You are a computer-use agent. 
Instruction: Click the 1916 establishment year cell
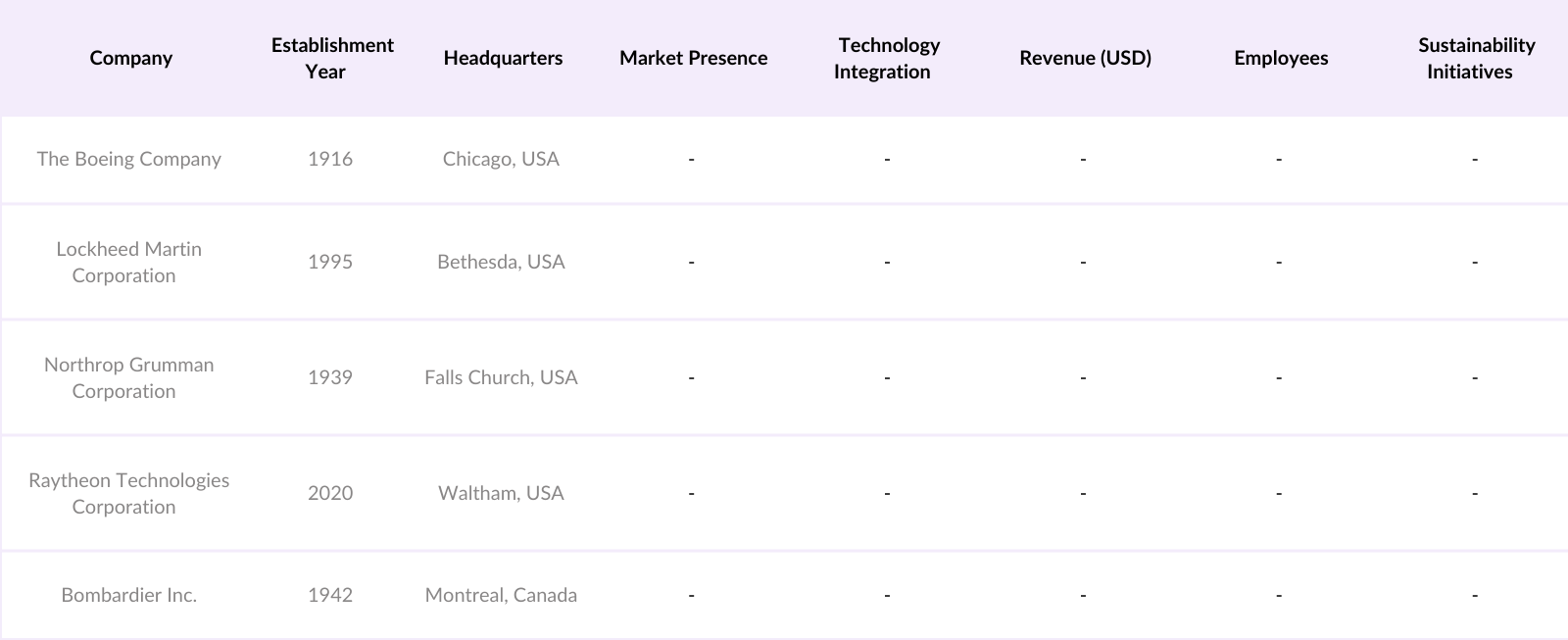(330, 159)
